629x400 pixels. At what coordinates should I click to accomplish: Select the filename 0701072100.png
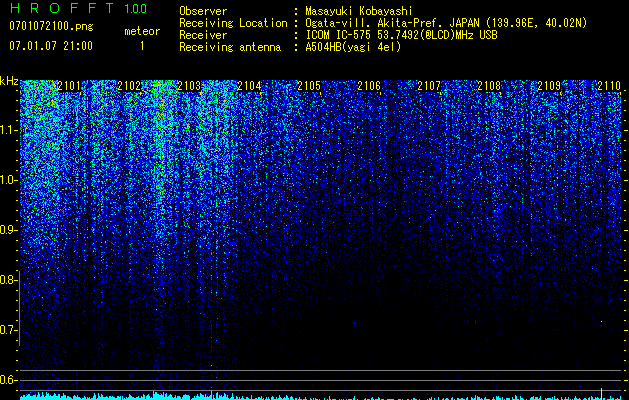click(x=51, y=26)
